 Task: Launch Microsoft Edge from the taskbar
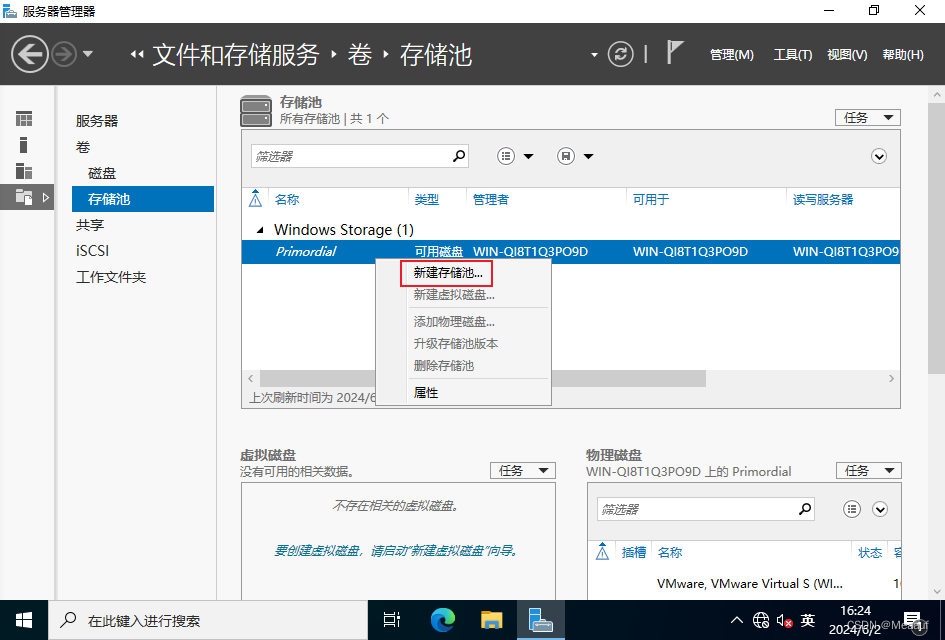[x=443, y=620]
